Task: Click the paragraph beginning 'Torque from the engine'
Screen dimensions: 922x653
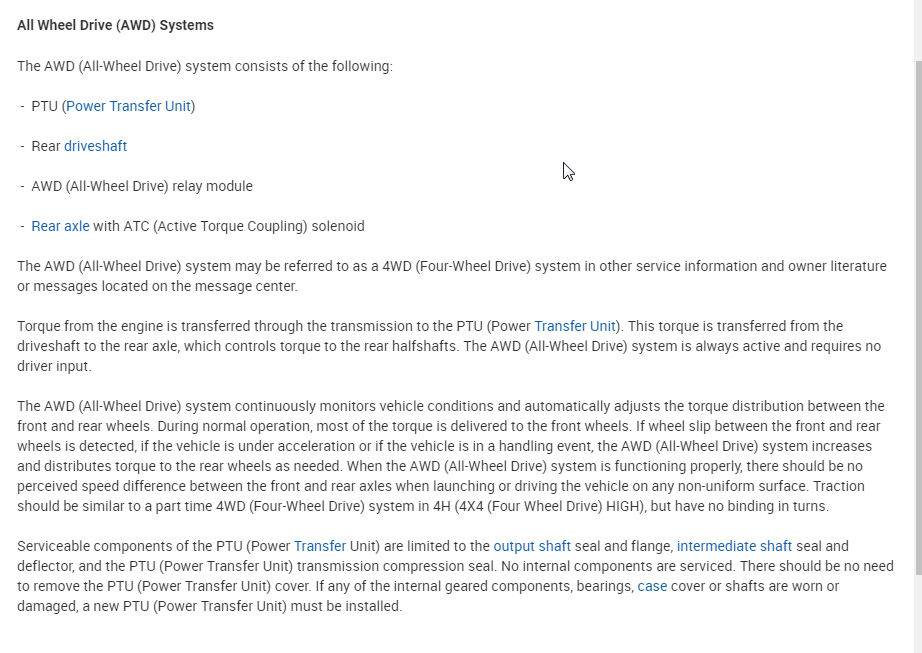Action: [300, 346]
